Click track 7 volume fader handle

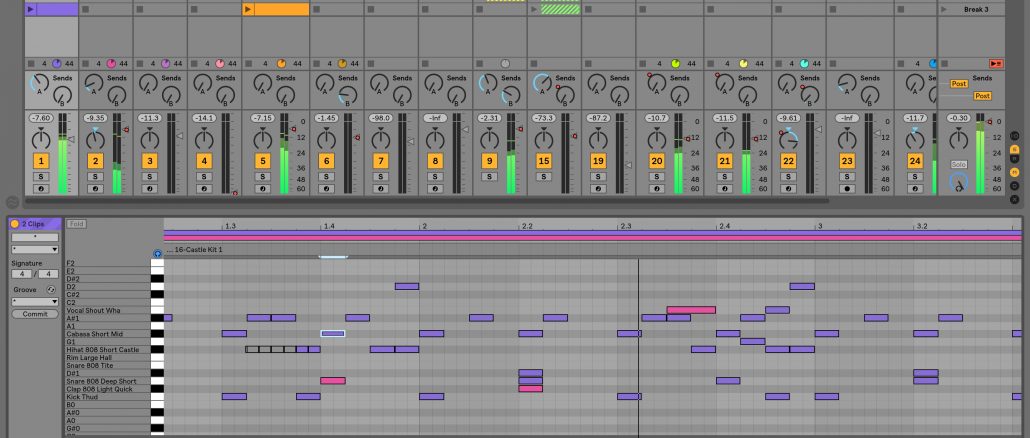click(x=409, y=141)
